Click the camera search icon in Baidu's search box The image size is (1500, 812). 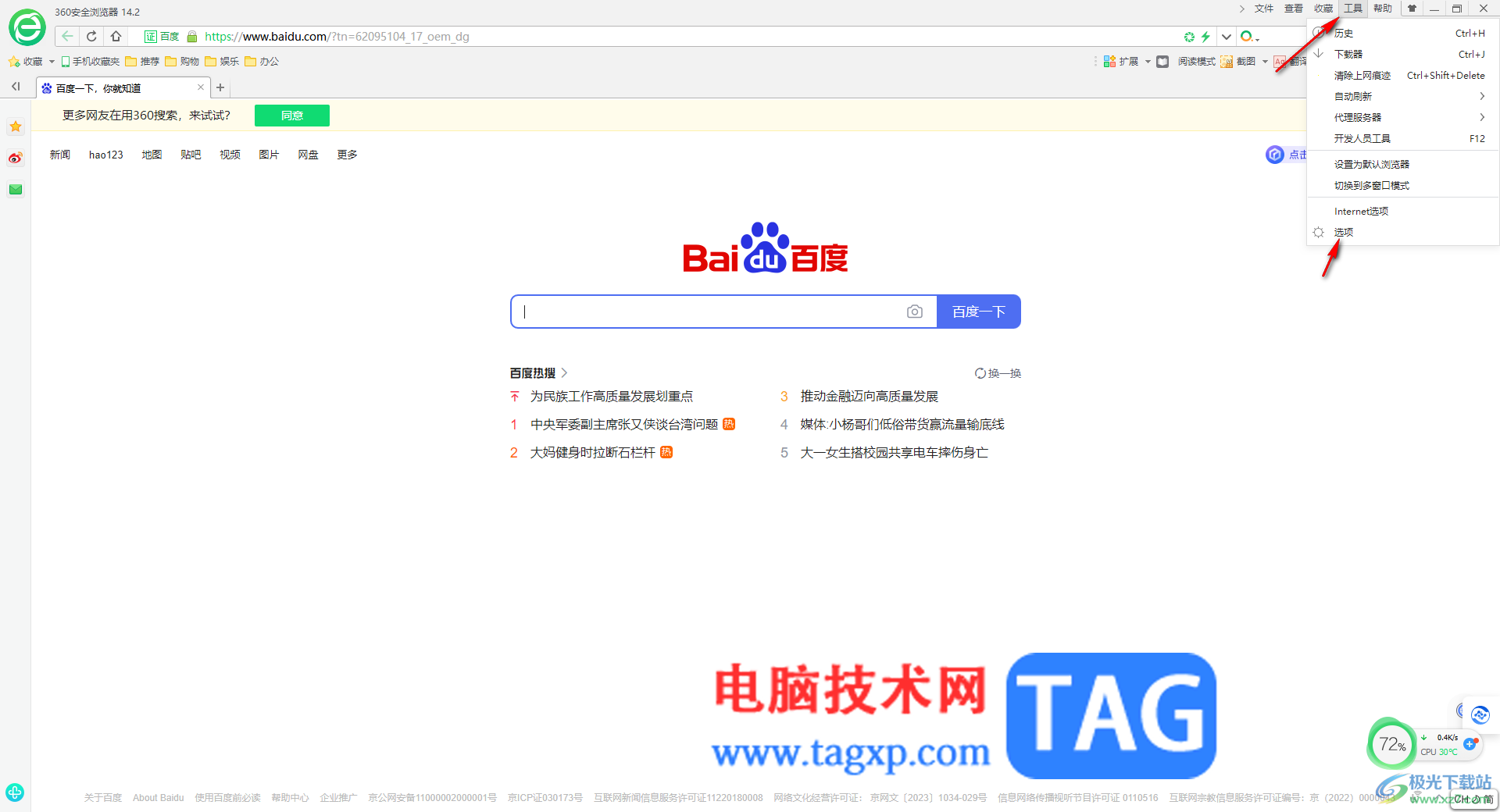pos(914,311)
